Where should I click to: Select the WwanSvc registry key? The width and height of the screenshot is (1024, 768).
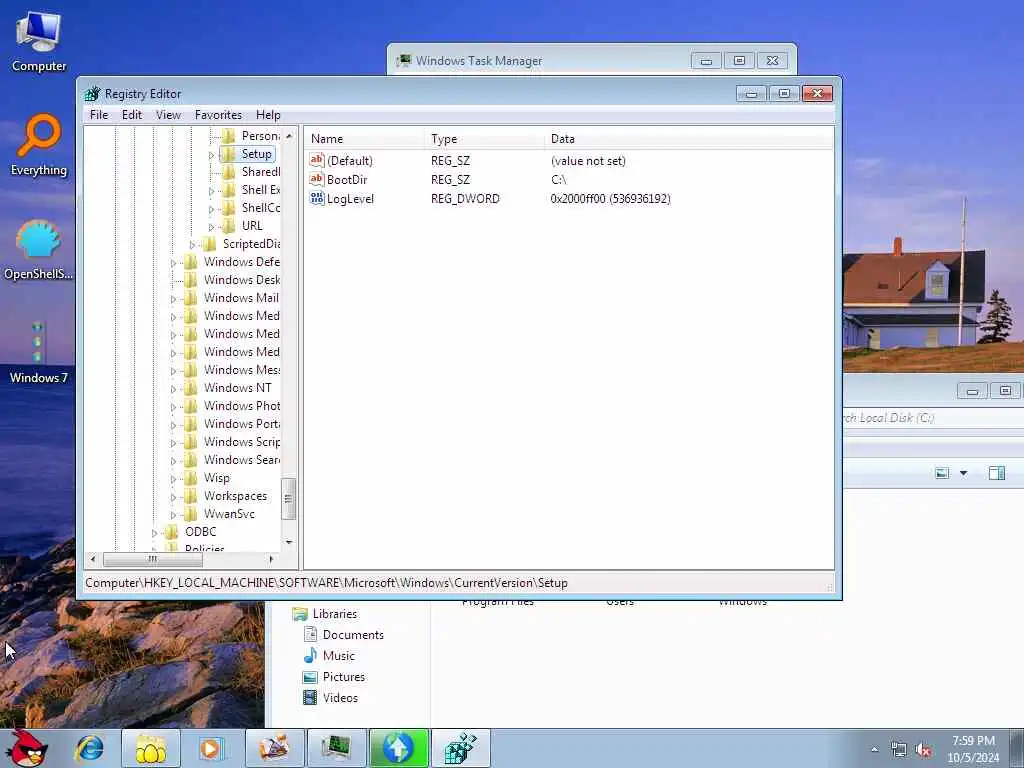229,514
